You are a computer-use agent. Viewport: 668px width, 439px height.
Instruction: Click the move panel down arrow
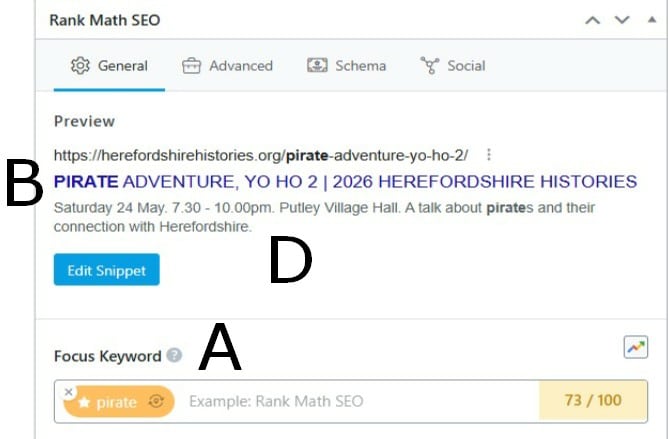click(621, 20)
